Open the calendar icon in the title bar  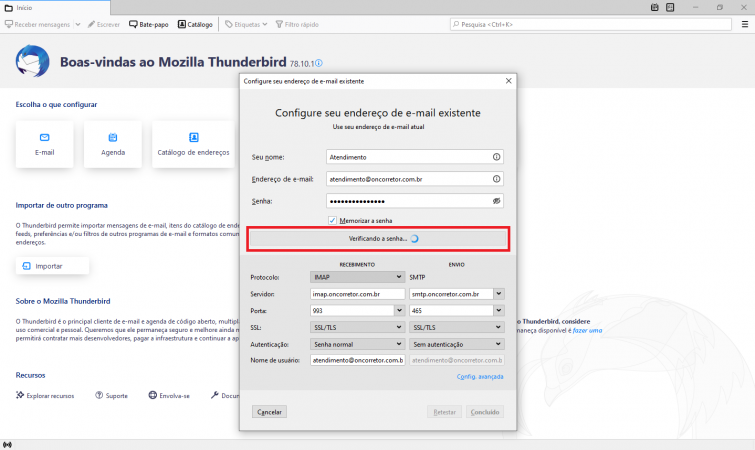654,7
